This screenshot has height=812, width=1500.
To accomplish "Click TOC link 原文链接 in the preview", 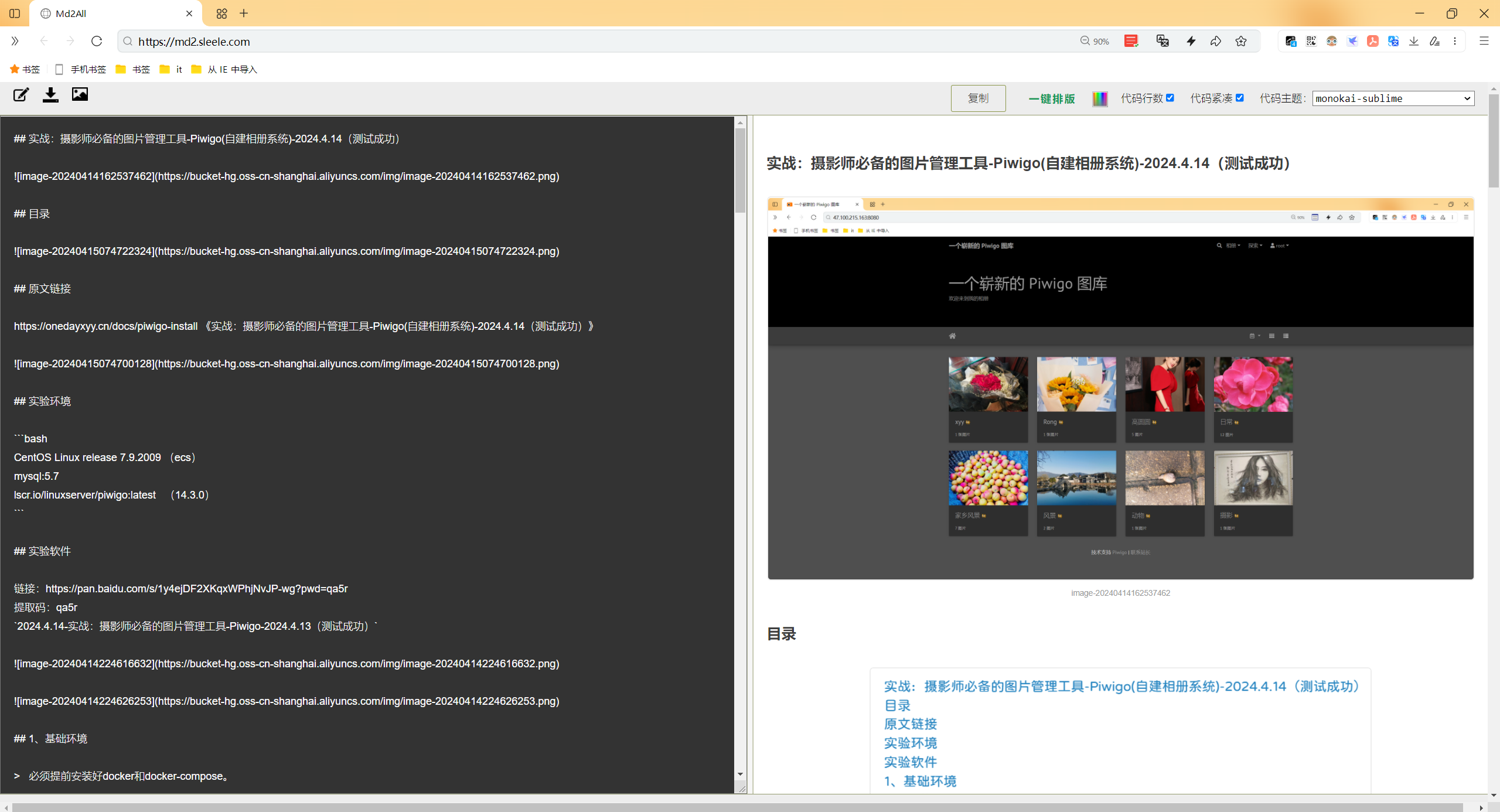I will tap(911, 724).
